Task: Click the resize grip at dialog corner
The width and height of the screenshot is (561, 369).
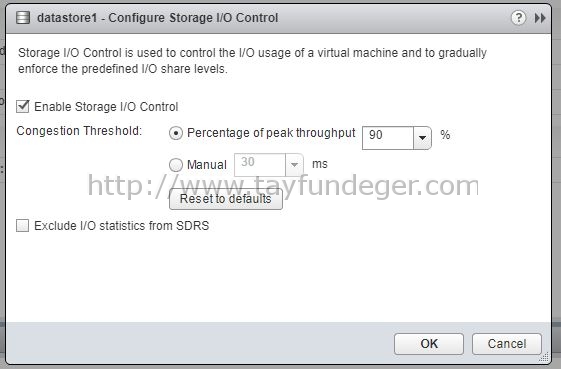Action: tap(544, 357)
